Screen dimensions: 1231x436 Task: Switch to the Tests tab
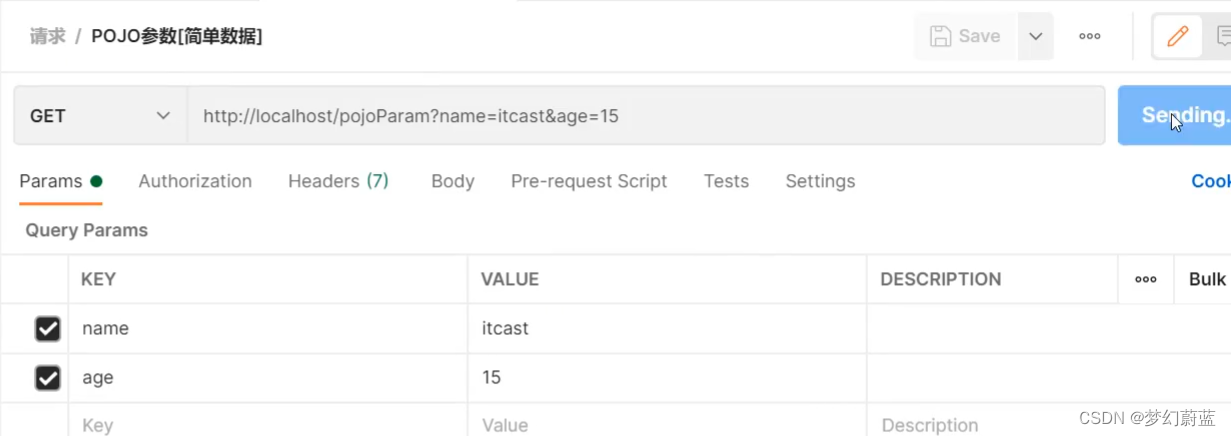click(726, 181)
